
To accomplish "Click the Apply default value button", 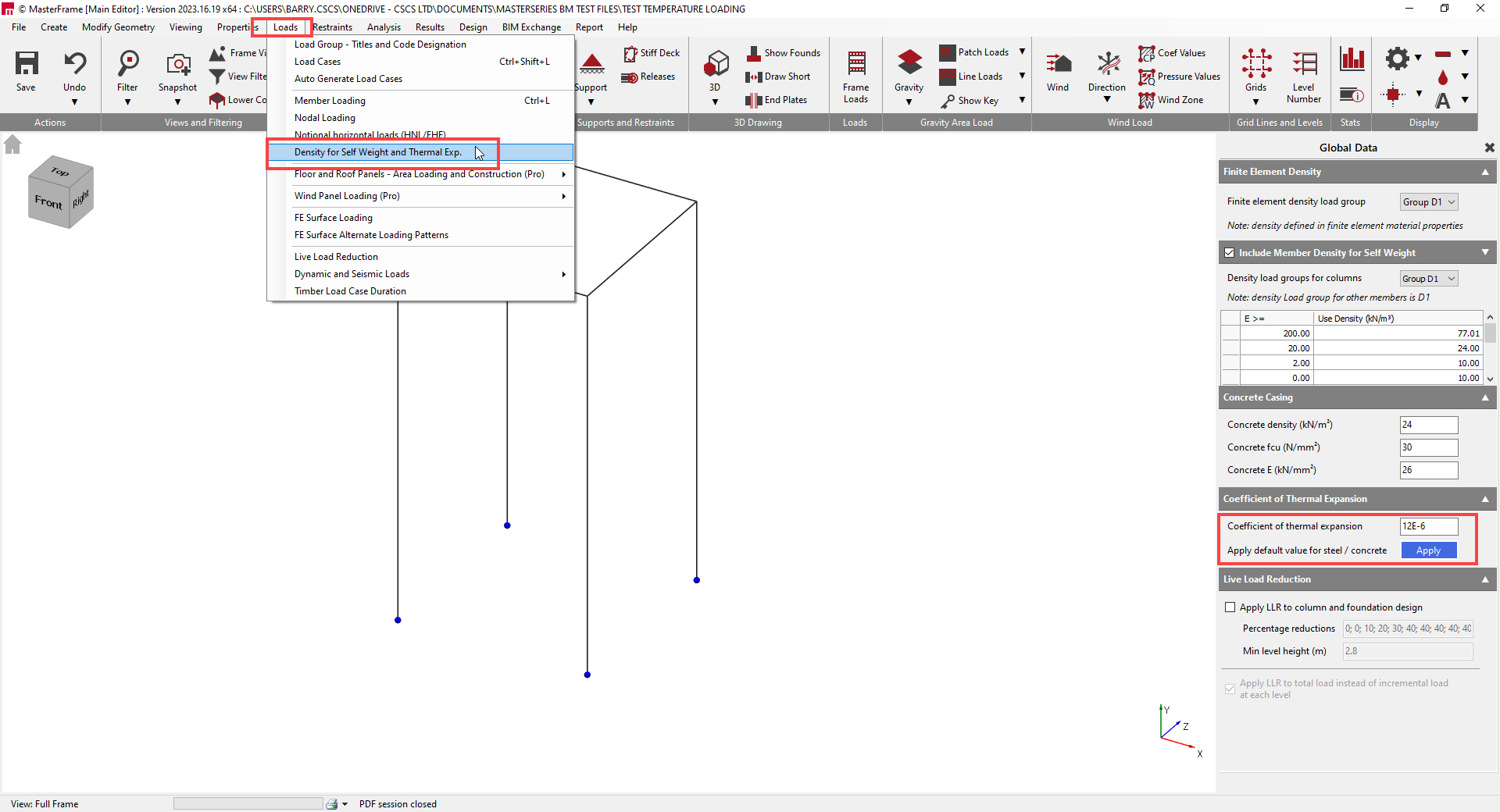I will pos(1428,550).
